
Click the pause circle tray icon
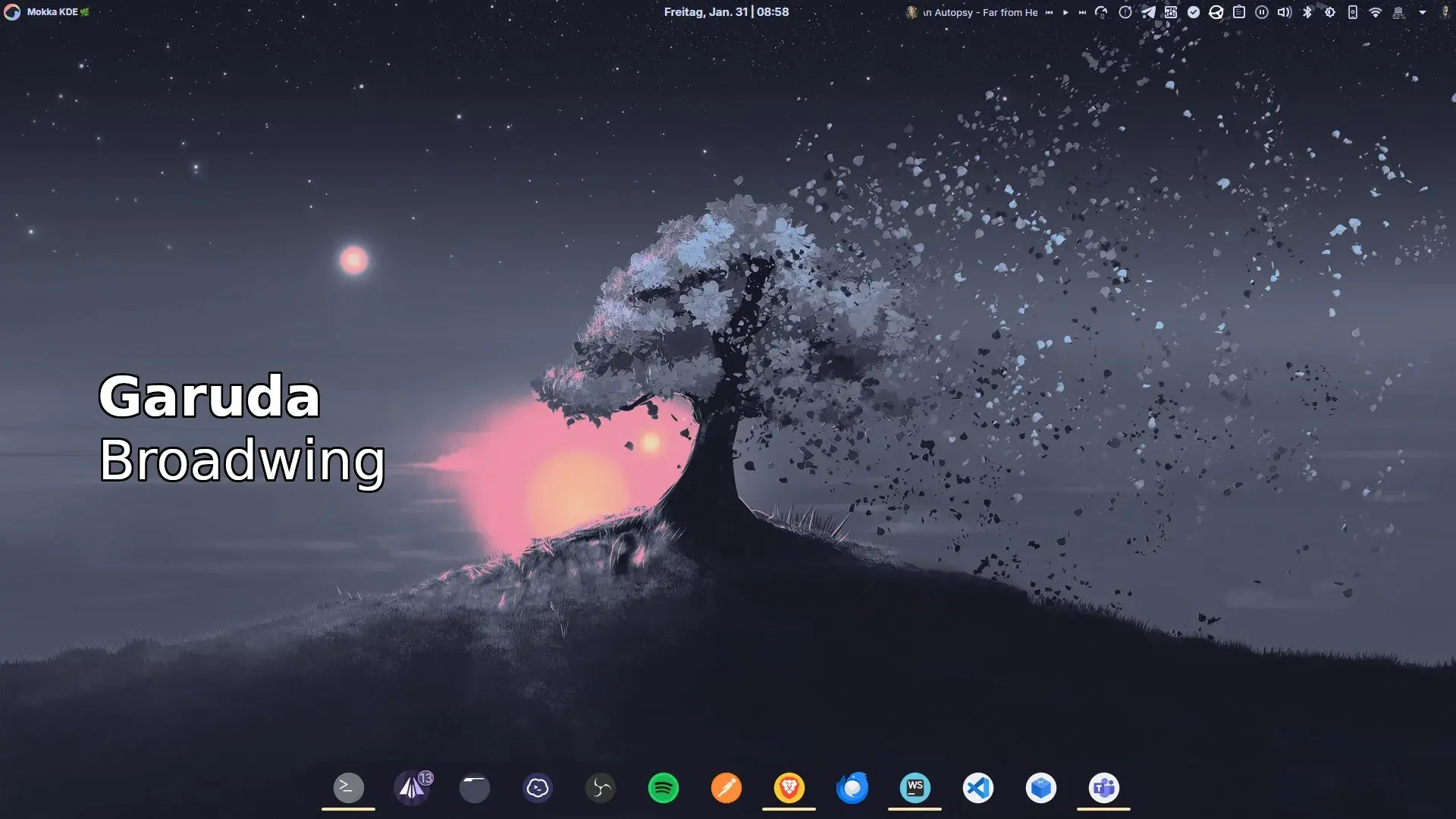[1262, 12]
